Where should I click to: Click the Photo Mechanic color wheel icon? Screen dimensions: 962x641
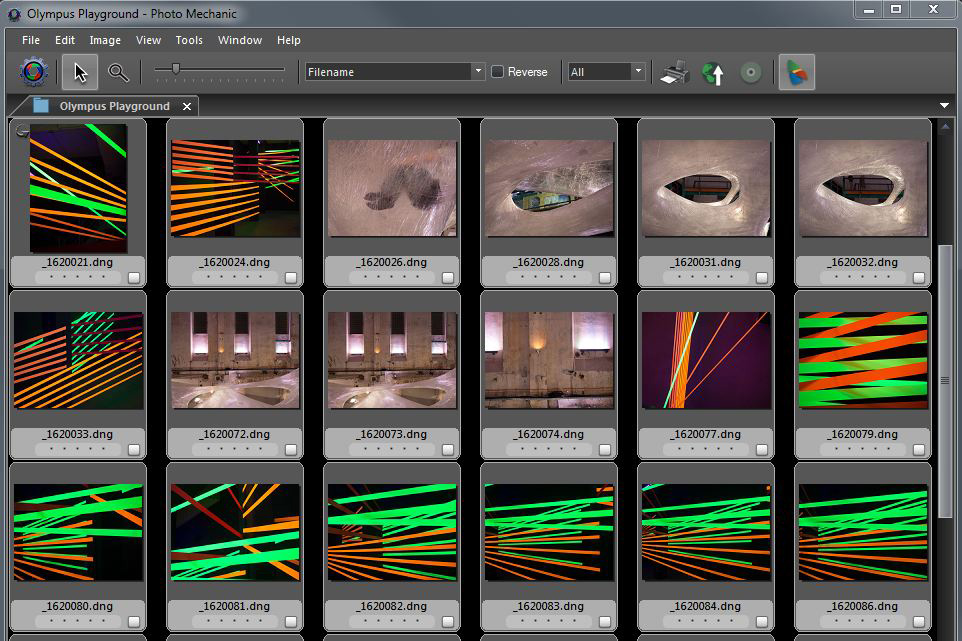pos(34,72)
